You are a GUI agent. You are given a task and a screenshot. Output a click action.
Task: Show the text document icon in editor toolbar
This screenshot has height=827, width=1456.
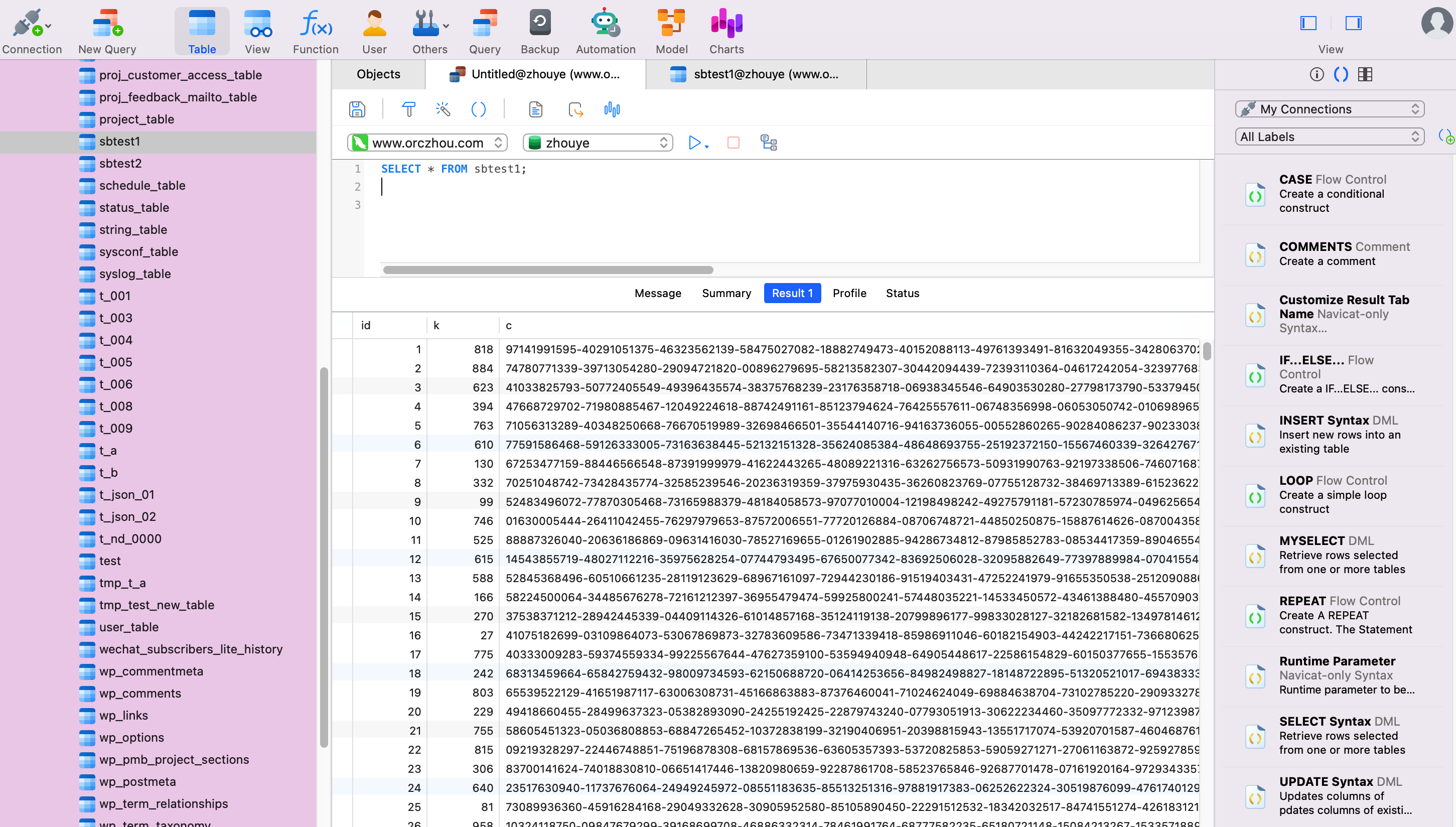point(535,109)
